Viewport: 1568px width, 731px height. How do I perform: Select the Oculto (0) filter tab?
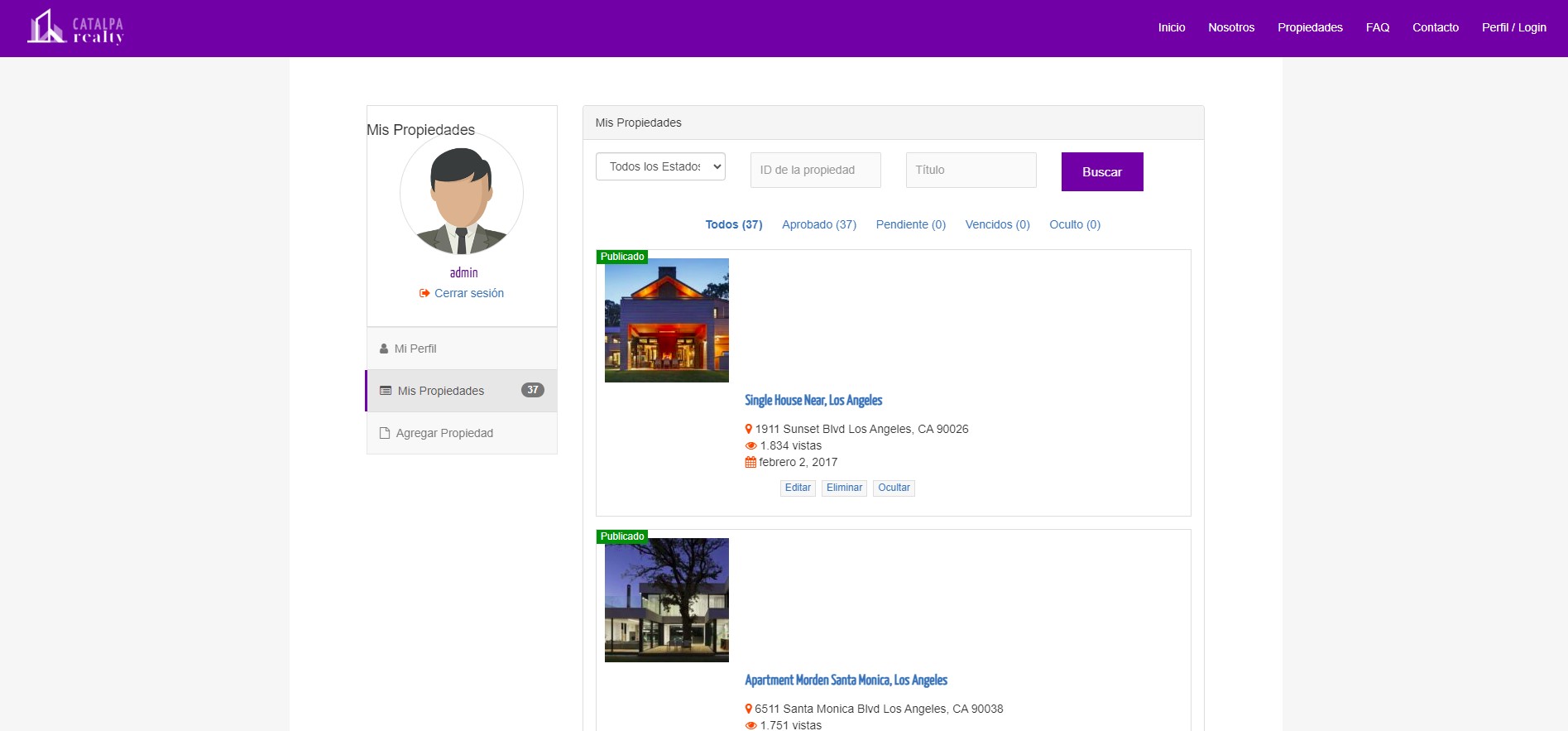click(1075, 224)
